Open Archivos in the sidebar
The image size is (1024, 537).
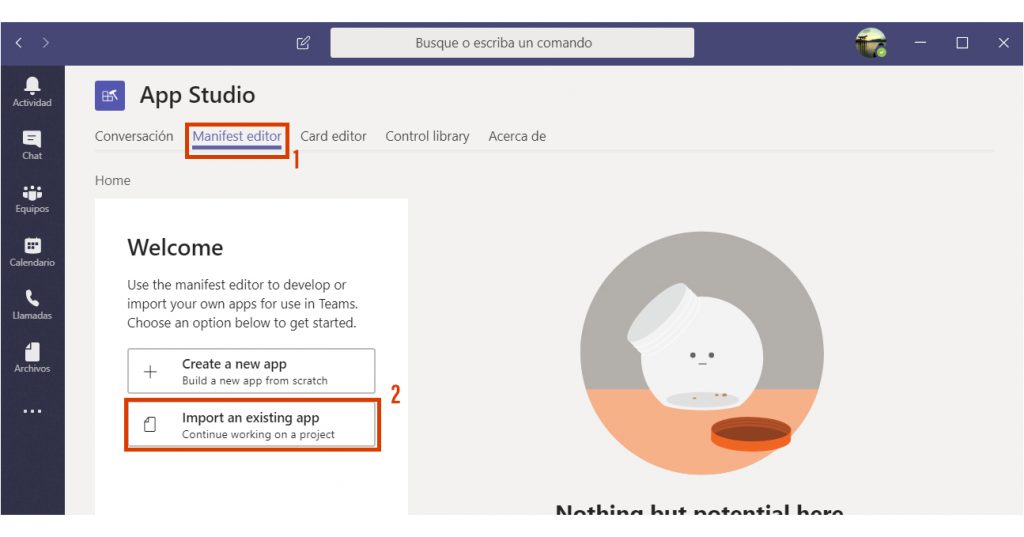coord(32,357)
